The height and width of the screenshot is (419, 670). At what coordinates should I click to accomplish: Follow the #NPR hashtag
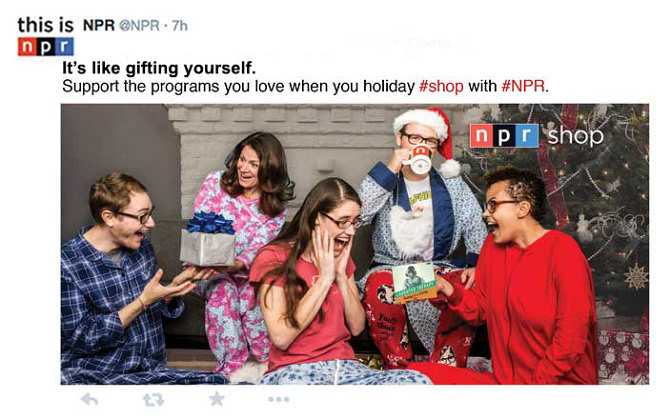[x=523, y=86]
